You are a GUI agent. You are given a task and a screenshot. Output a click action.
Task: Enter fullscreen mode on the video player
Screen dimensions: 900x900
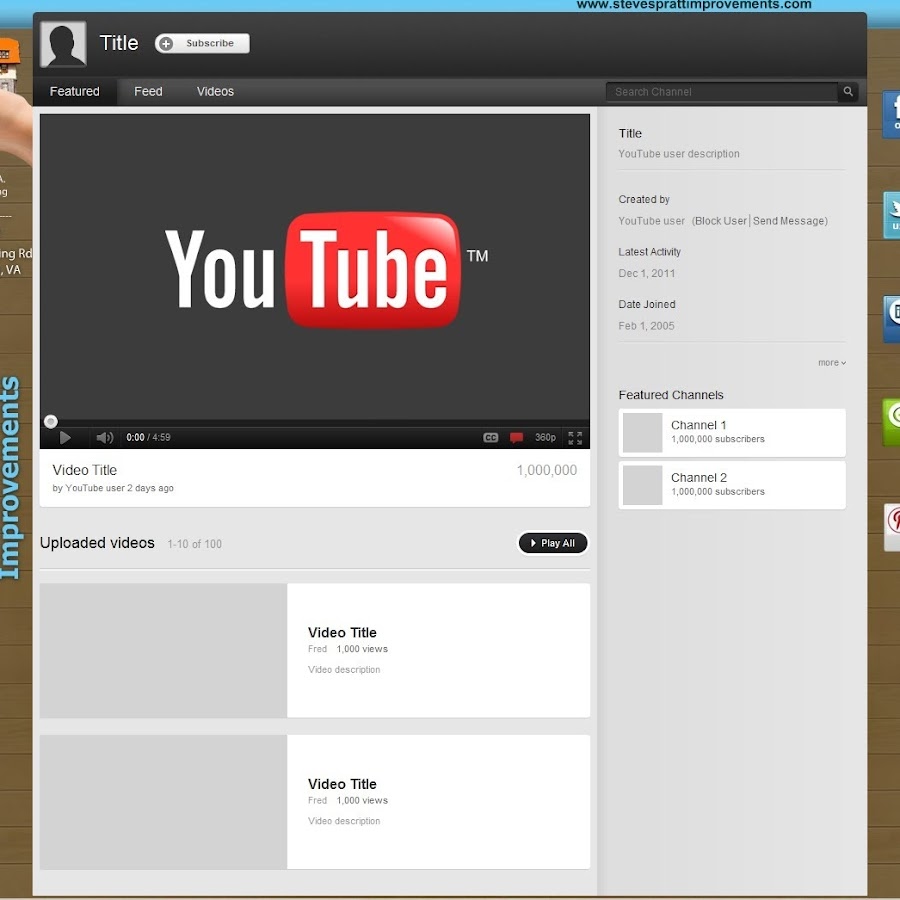(575, 437)
